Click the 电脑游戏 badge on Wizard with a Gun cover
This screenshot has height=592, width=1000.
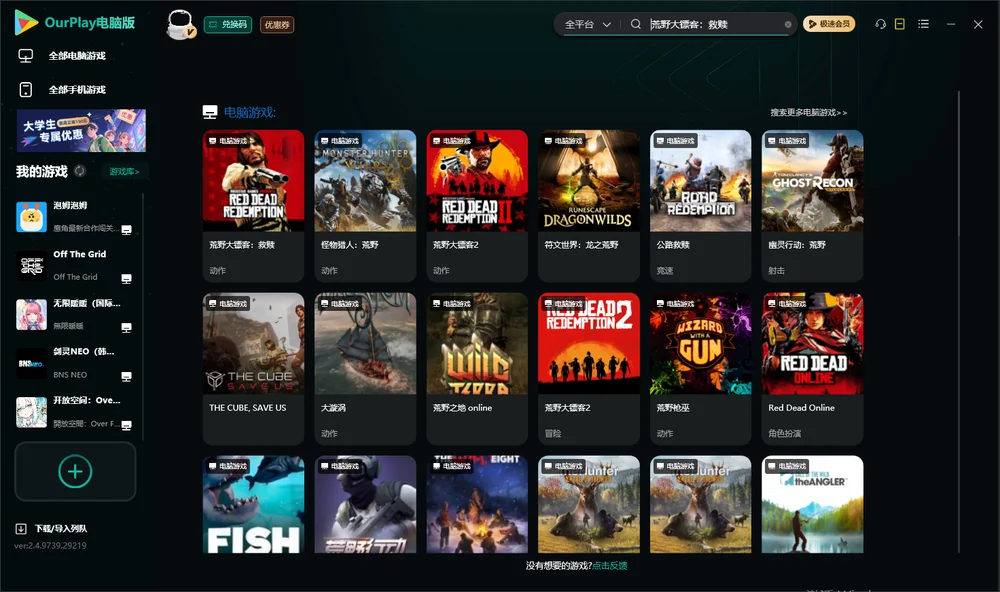pyautogui.click(x=675, y=304)
